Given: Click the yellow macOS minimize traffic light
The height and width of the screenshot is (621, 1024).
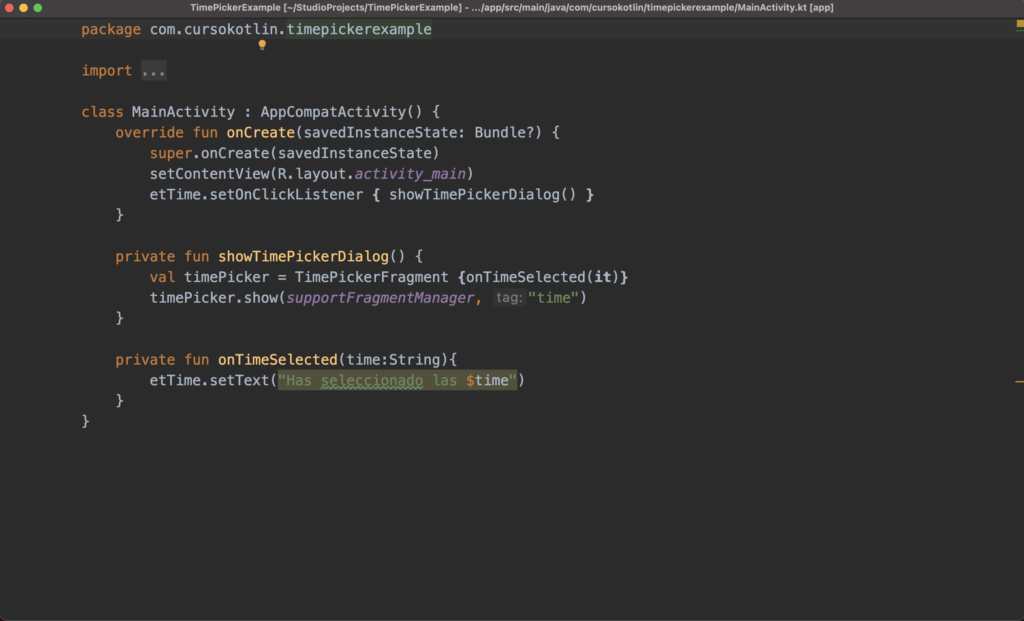Looking at the screenshot, I should click(26, 7).
